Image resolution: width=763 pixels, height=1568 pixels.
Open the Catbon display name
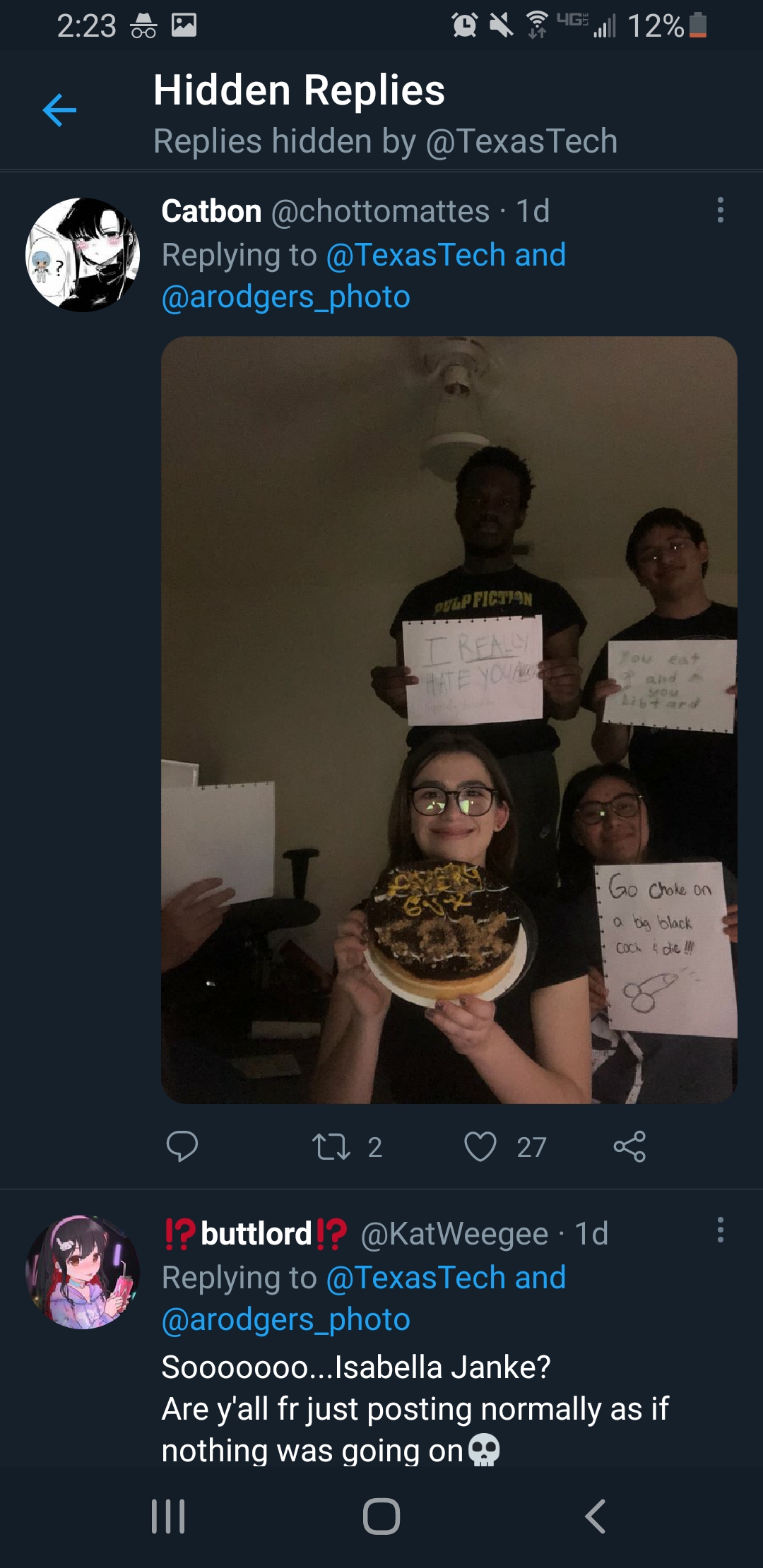tap(211, 211)
